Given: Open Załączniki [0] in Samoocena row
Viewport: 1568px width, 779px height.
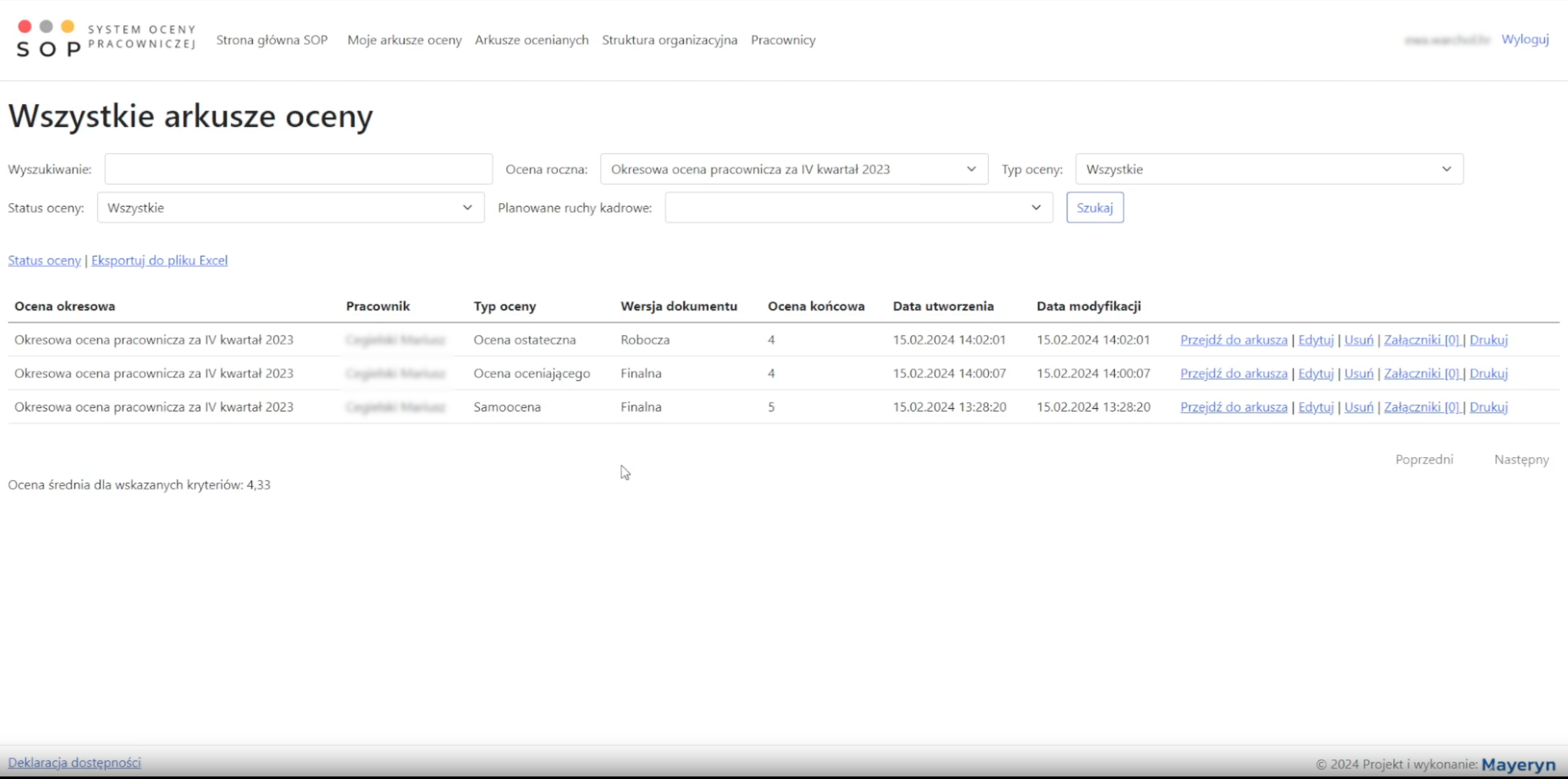Looking at the screenshot, I should point(1422,407).
